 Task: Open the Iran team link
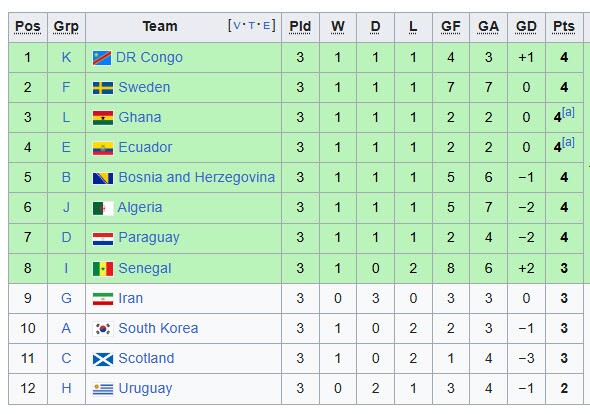(131, 298)
